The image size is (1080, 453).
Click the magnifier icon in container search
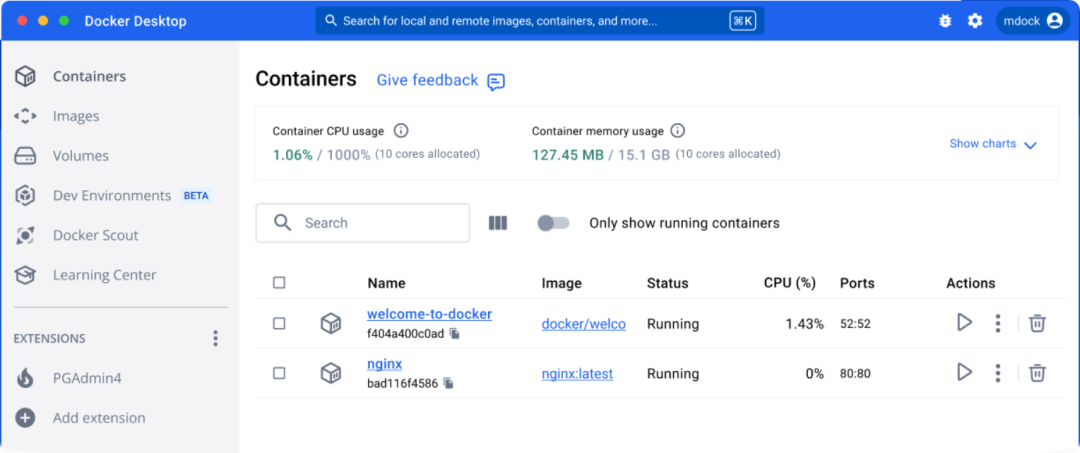[x=282, y=222]
